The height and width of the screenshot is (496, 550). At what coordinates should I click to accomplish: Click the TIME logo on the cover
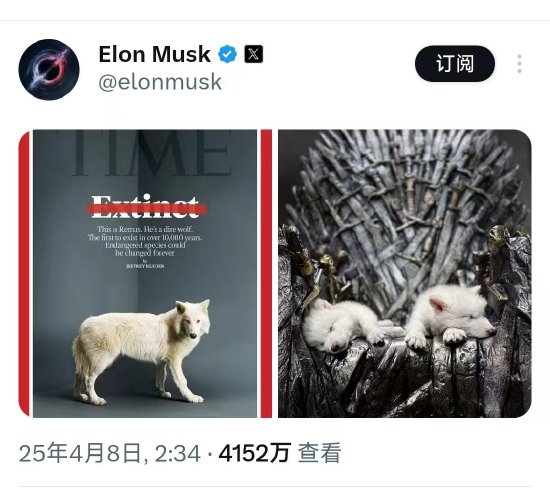[x=152, y=153]
